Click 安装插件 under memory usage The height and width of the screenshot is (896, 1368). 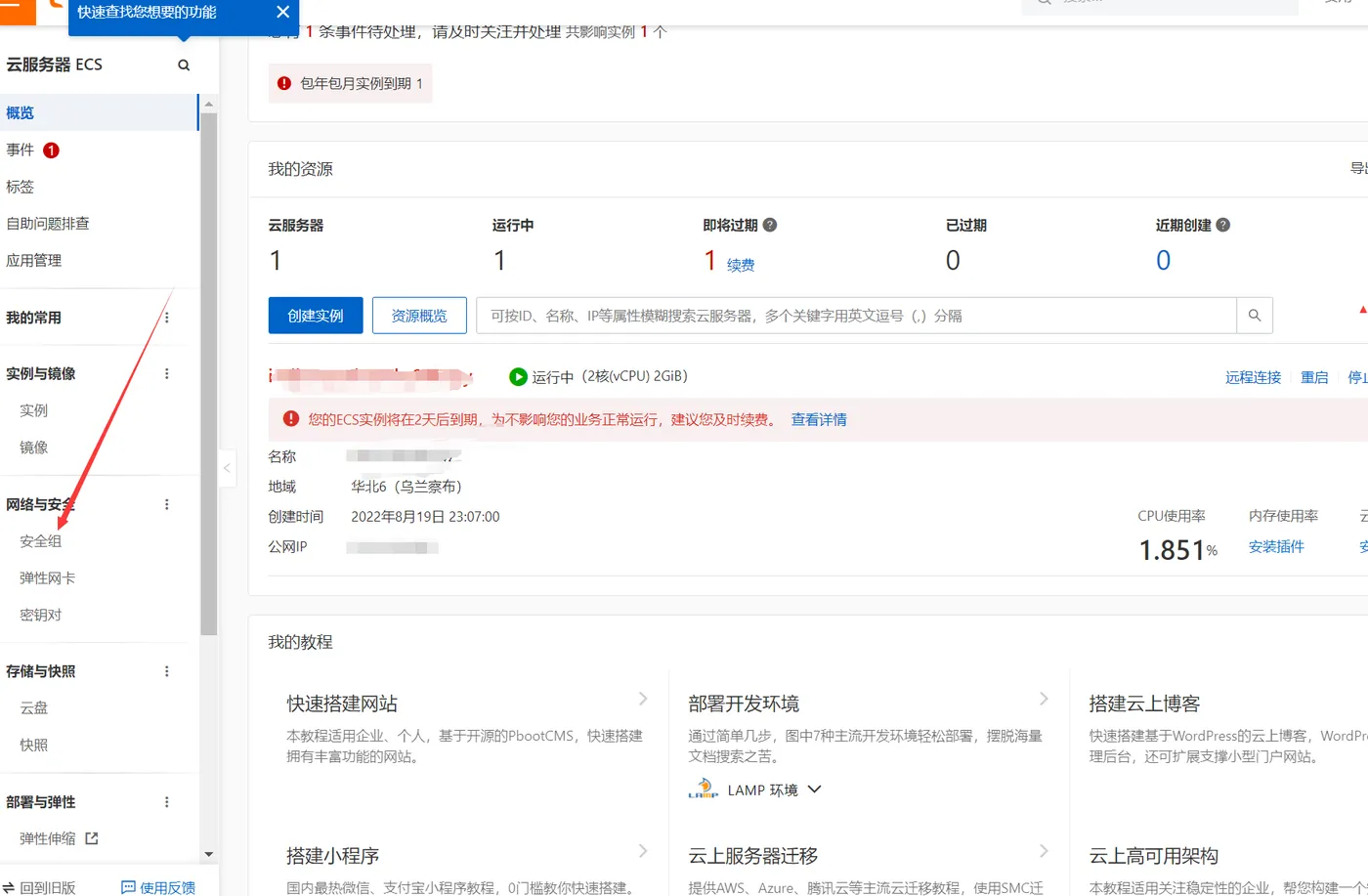point(1276,546)
